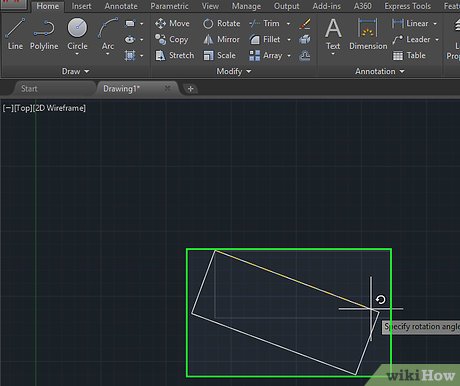The image size is (460, 386).
Task: Click the Offset icon in Modify panel
Action: (305, 55)
